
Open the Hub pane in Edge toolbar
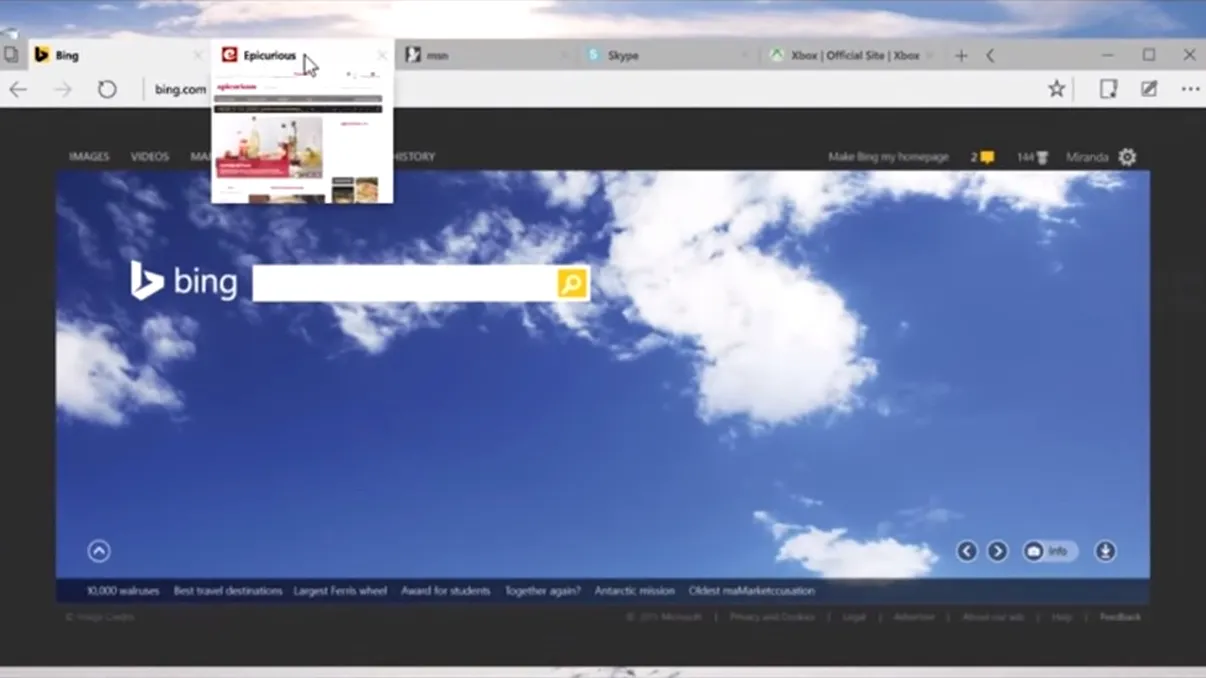tap(1108, 89)
